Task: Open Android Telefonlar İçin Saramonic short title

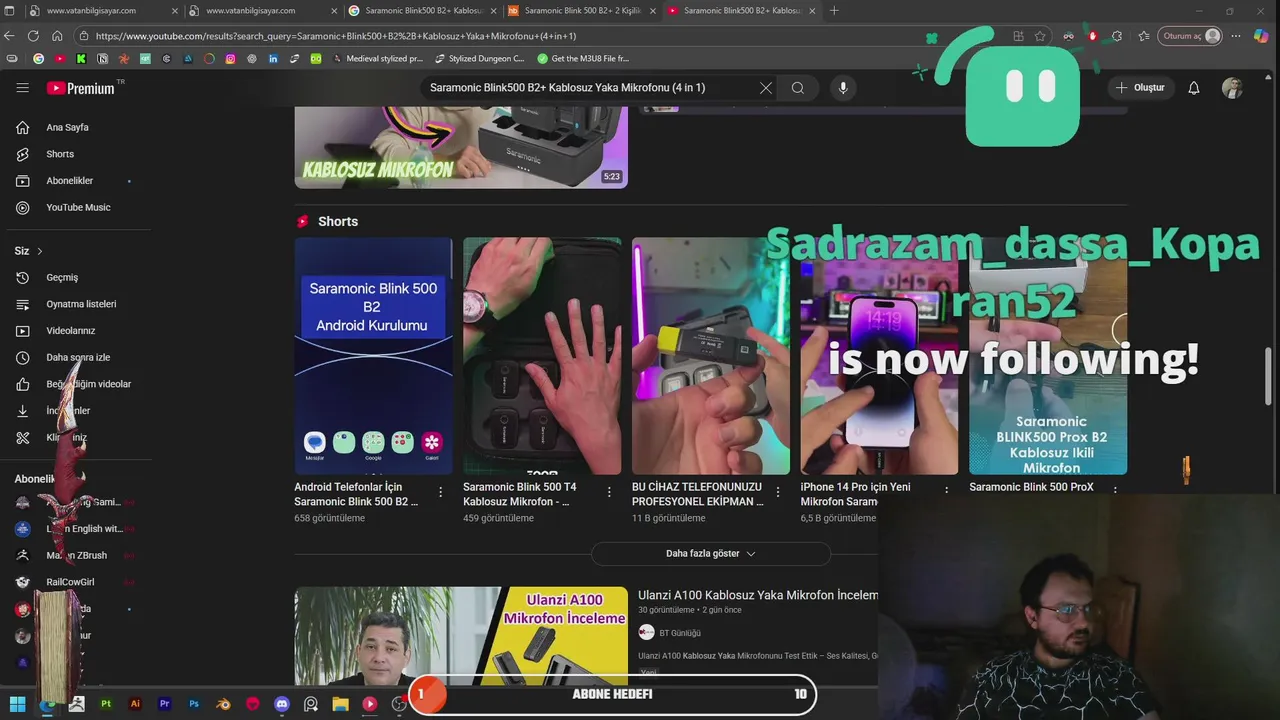Action: coord(358,494)
